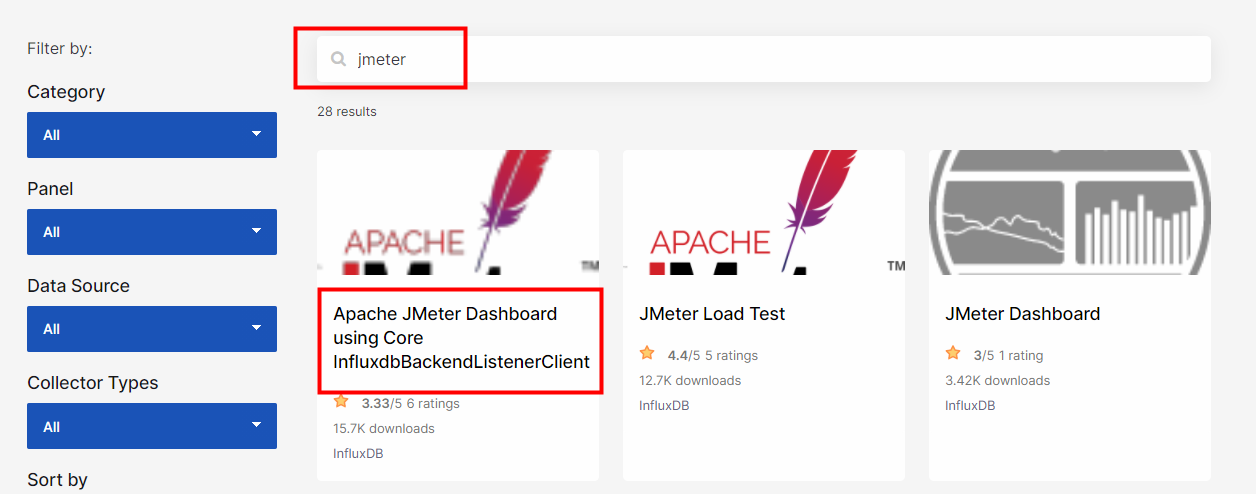Open the Data Source dropdown
1256x494 pixels.
[x=152, y=329]
